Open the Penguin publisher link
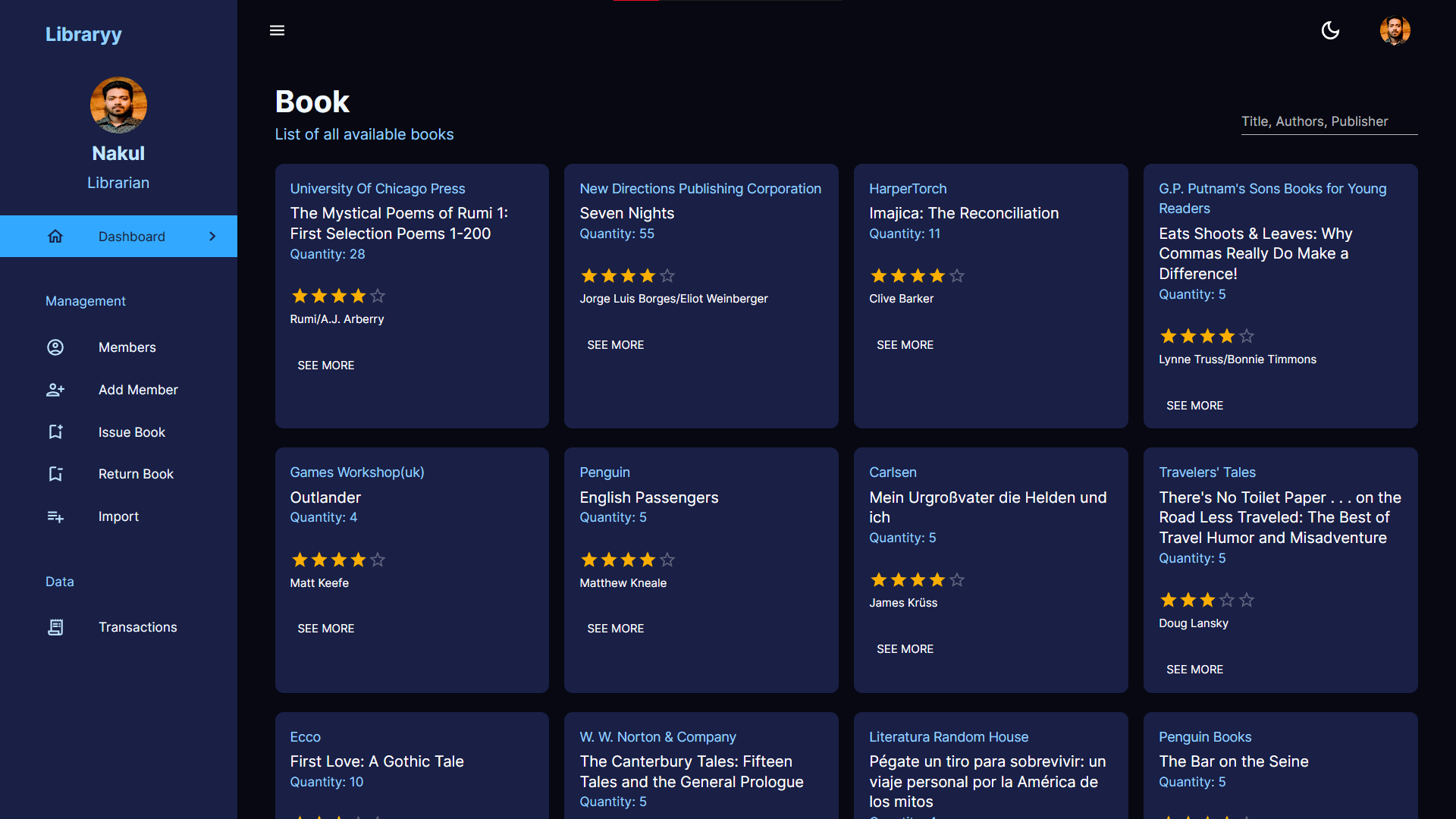The width and height of the screenshot is (1456, 819). [x=604, y=472]
